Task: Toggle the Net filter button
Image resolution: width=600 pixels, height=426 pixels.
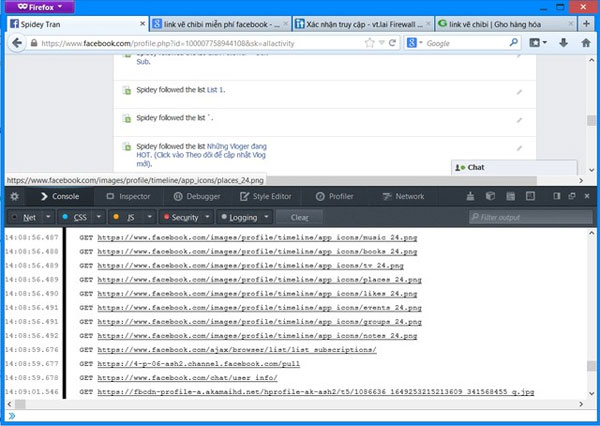Action: pos(24,217)
